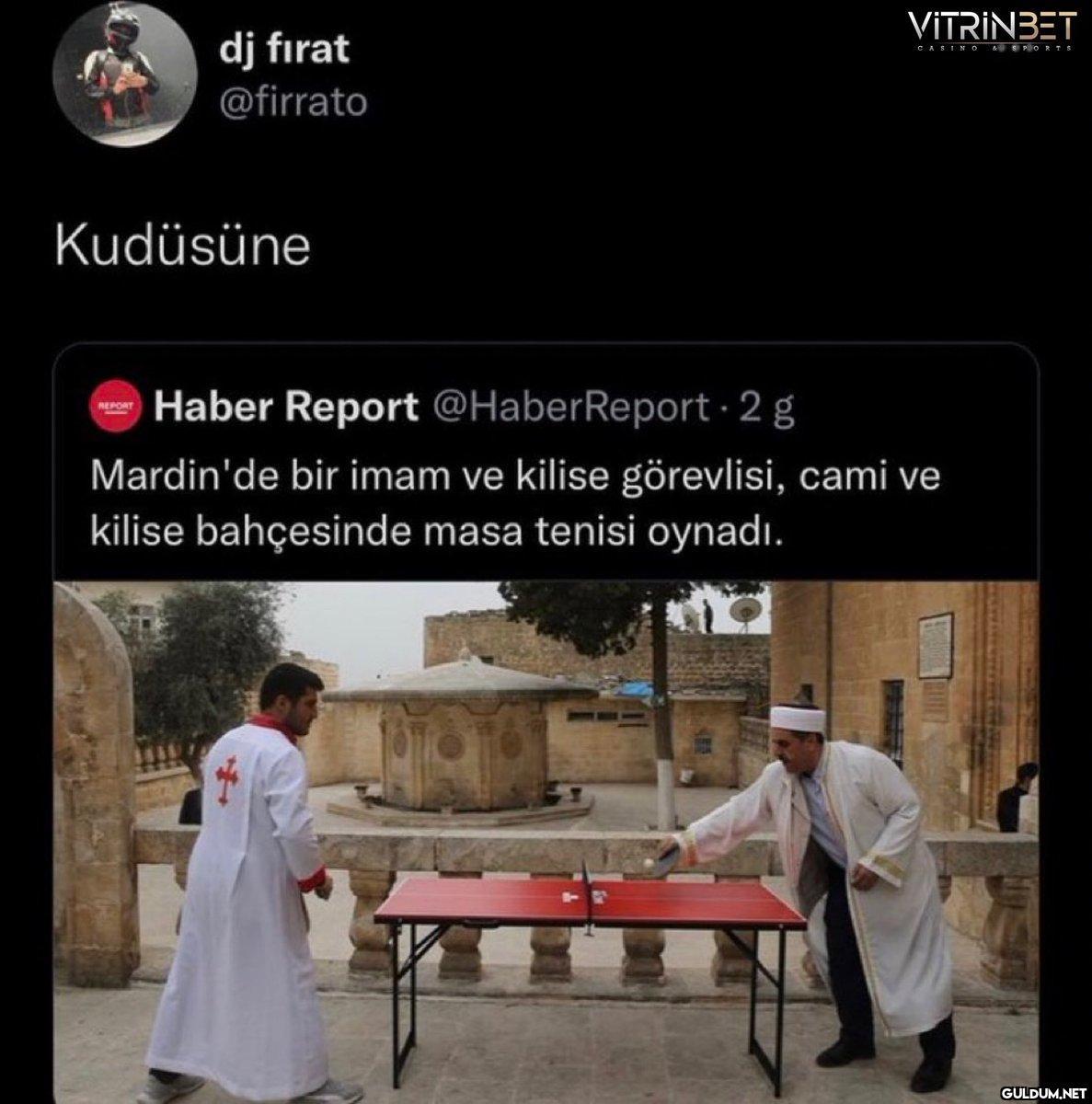Viewport: 1092px width, 1104px height.
Task: Click the Haber Report red logo avatar
Action: click(115, 407)
